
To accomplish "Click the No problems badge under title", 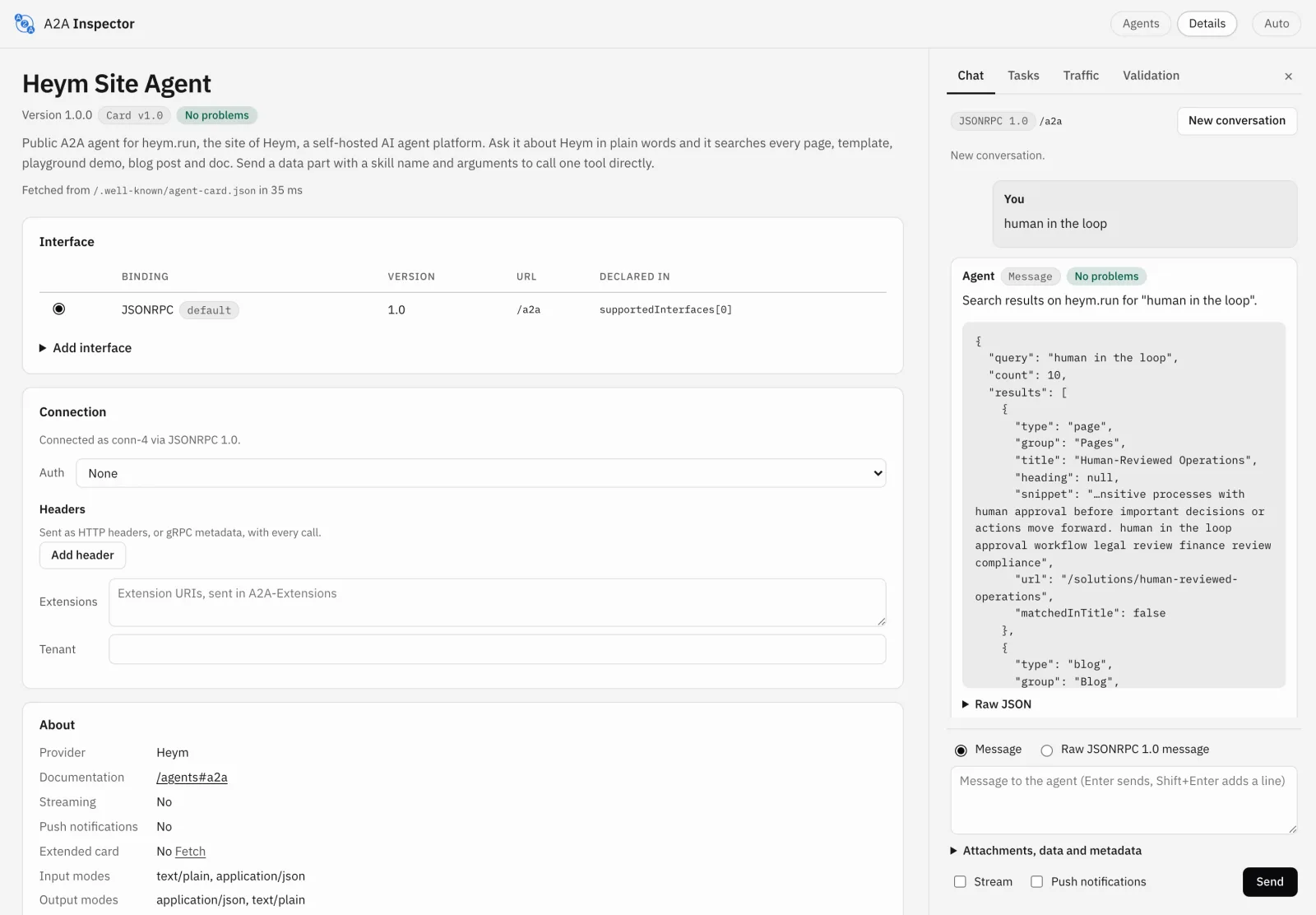I will [216, 116].
